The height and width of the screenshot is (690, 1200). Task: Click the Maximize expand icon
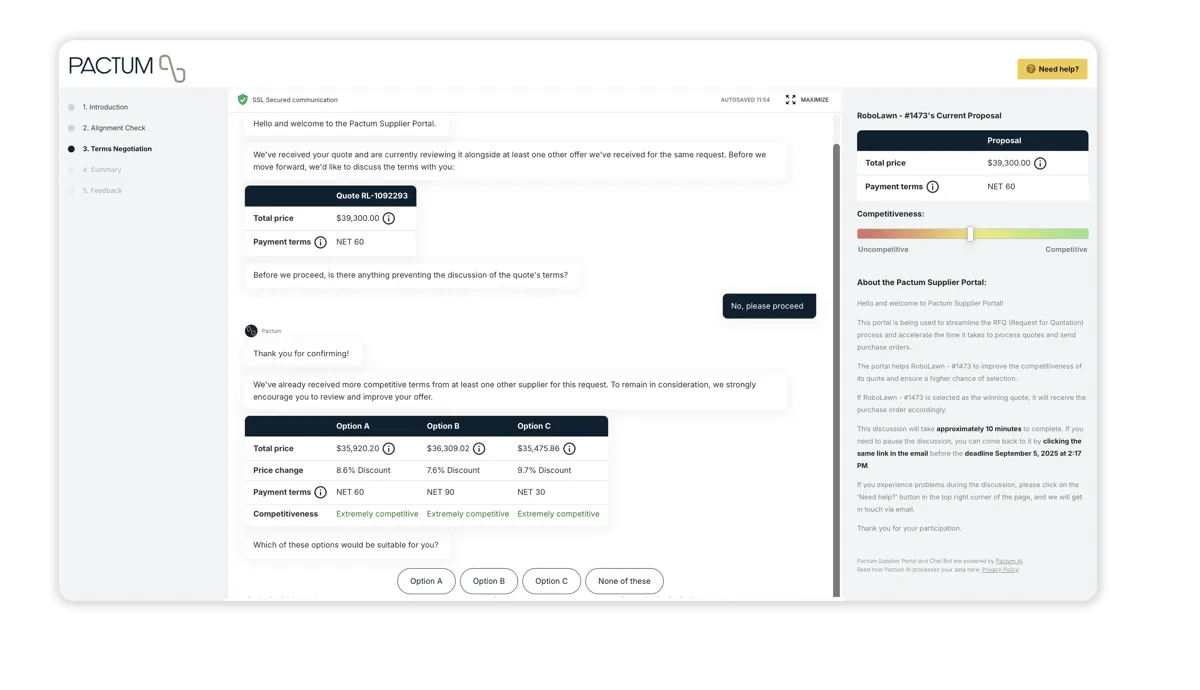point(790,100)
